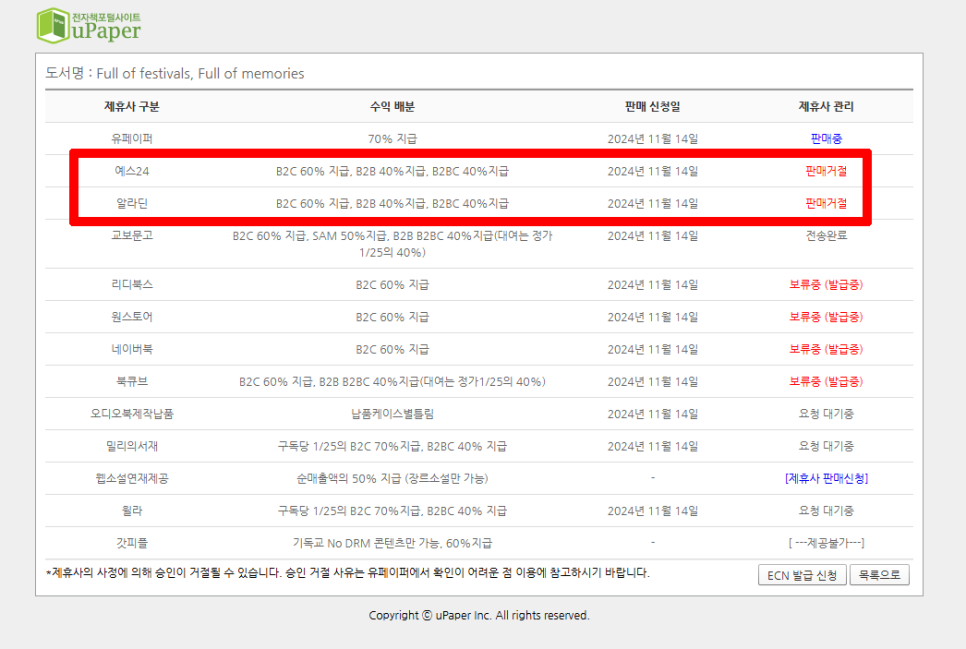Select the 북큐브 partner name

tap(132, 382)
